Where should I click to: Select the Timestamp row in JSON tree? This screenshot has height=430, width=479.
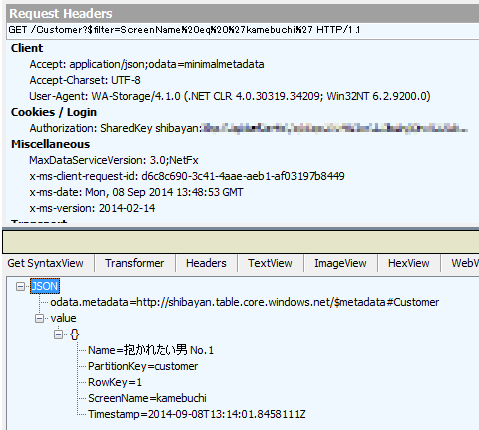(197, 414)
